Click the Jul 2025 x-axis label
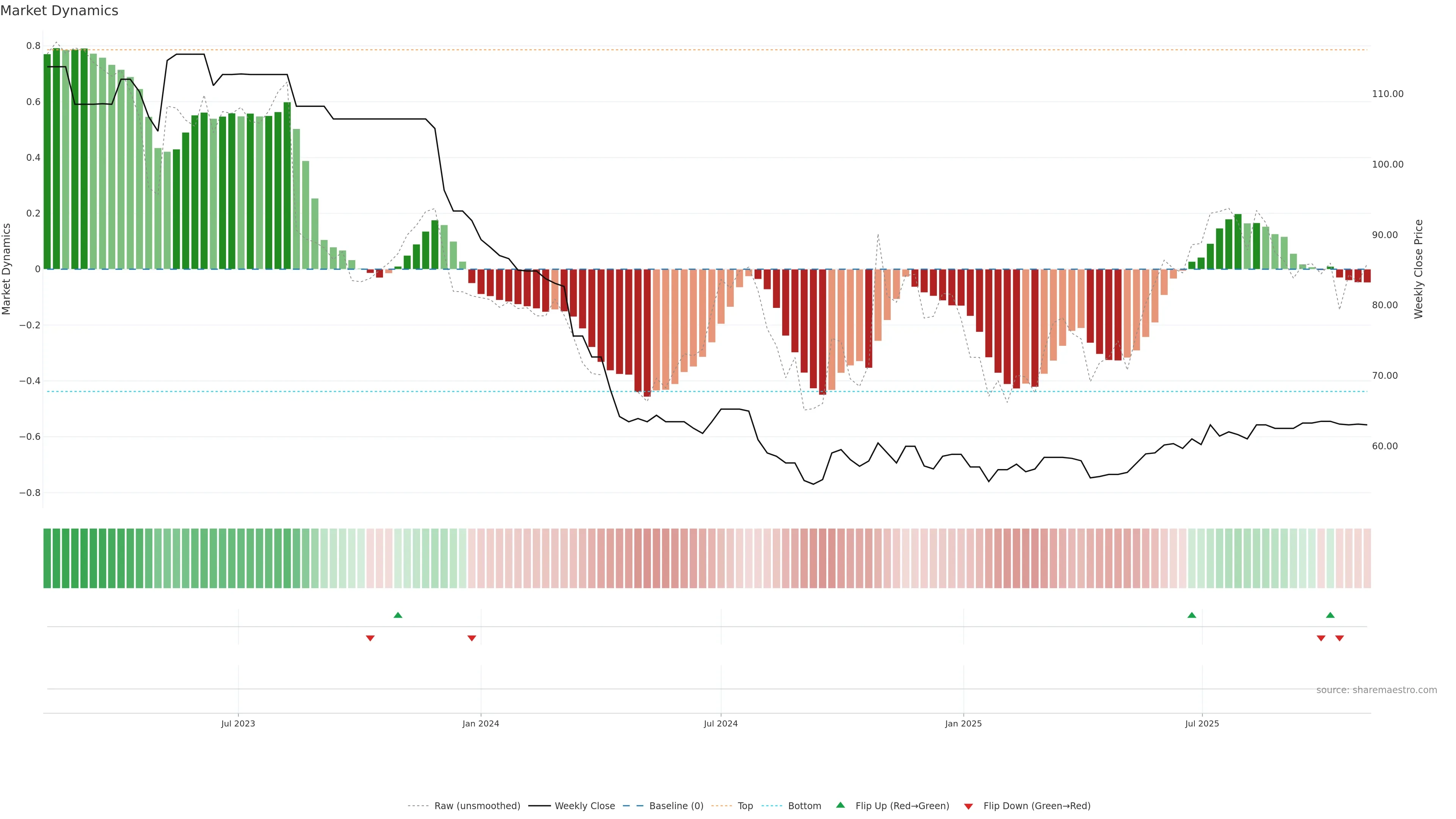The width and height of the screenshot is (1456, 819). click(1202, 723)
